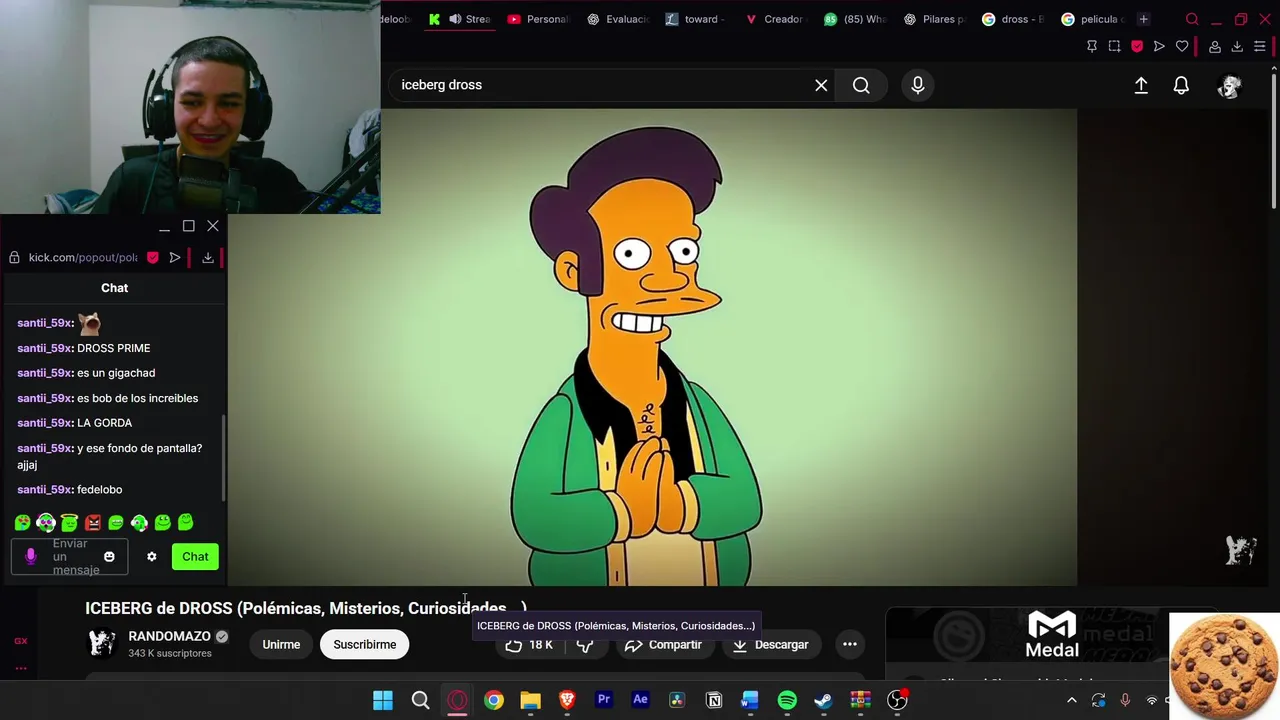Viewport: 1280px width, 720px height.
Task: Open YouTube notifications bell
Action: click(x=1181, y=86)
